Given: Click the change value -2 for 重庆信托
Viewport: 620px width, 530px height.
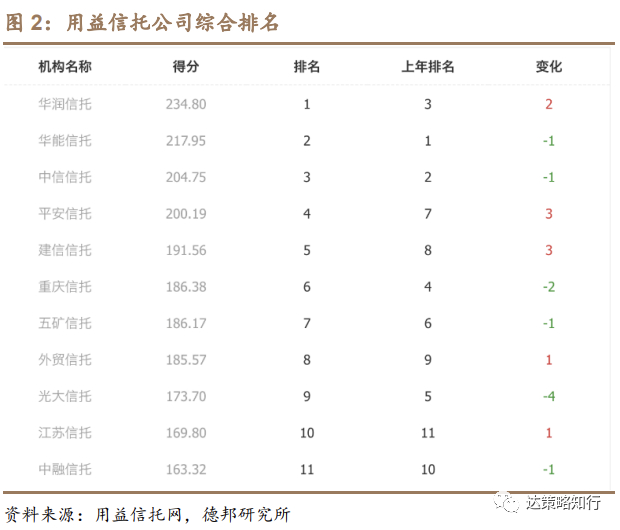Looking at the screenshot, I should (x=549, y=287).
